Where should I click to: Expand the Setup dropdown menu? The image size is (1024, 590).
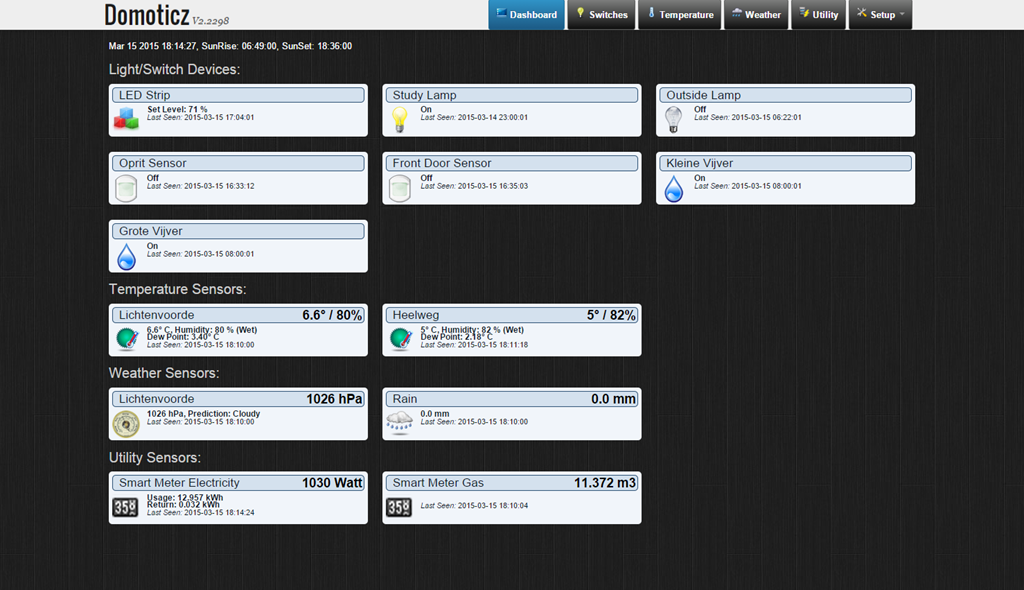[880, 14]
